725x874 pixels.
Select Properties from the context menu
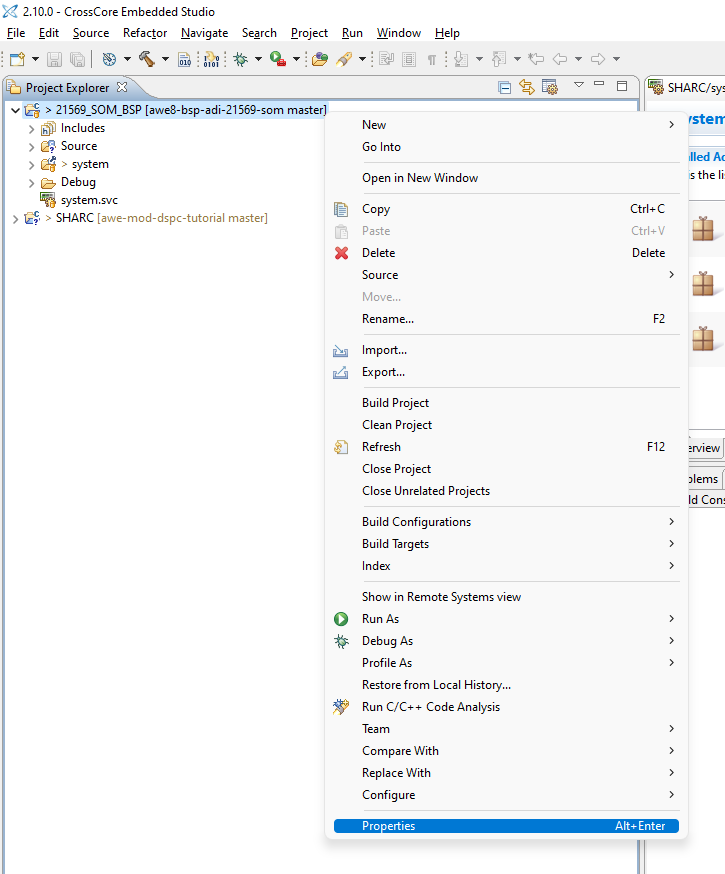point(388,826)
